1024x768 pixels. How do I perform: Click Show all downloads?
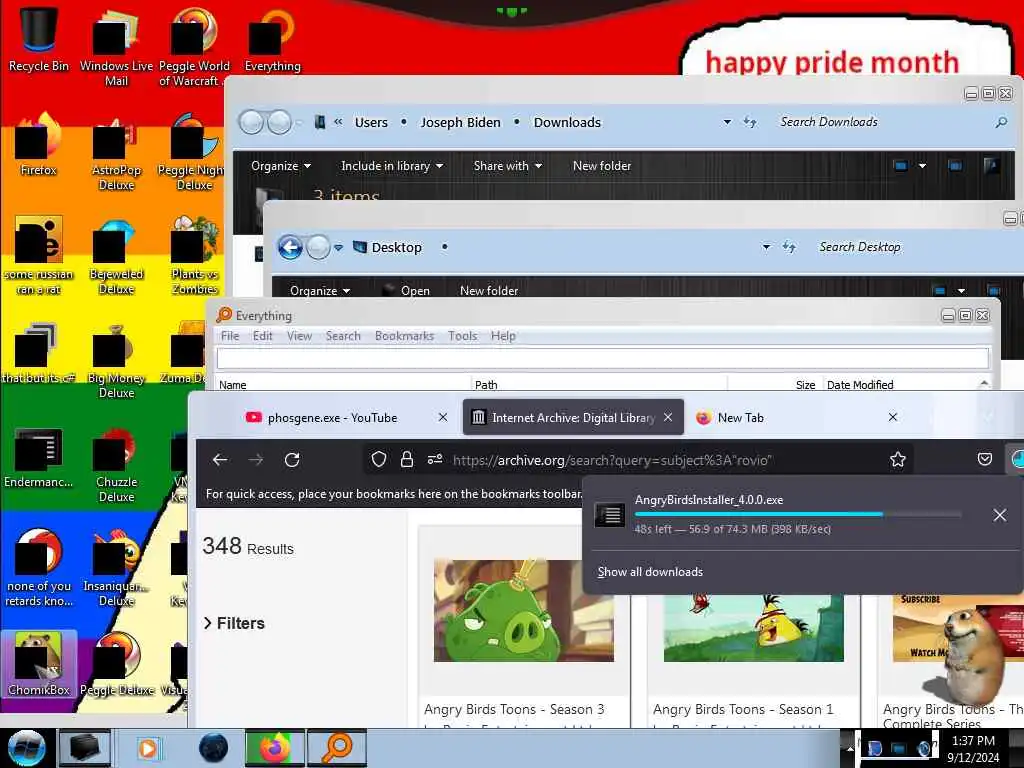click(x=650, y=571)
